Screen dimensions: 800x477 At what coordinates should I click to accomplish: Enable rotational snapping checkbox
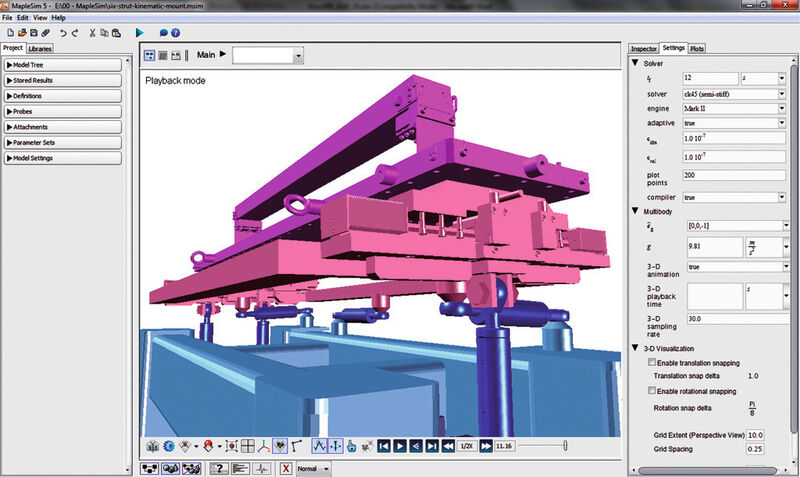(652, 389)
